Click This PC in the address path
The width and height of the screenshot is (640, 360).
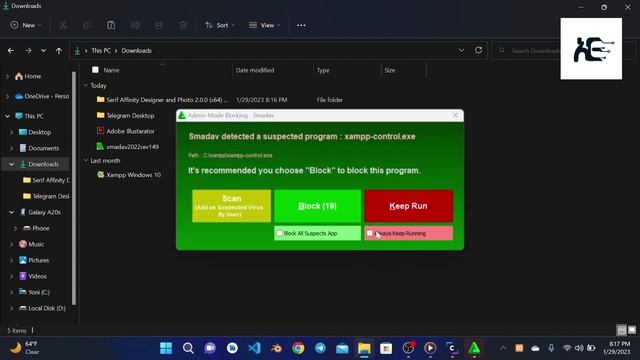click(101, 51)
